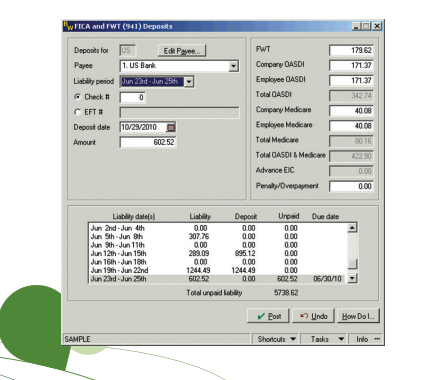Click the 307.76 liability value
430x380 pixels.
point(199,236)
